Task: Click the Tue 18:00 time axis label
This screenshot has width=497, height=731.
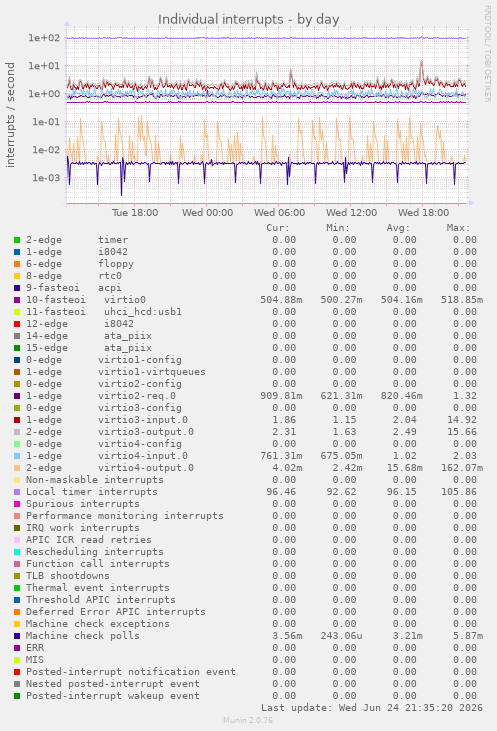Action: [x=135, y=213]
